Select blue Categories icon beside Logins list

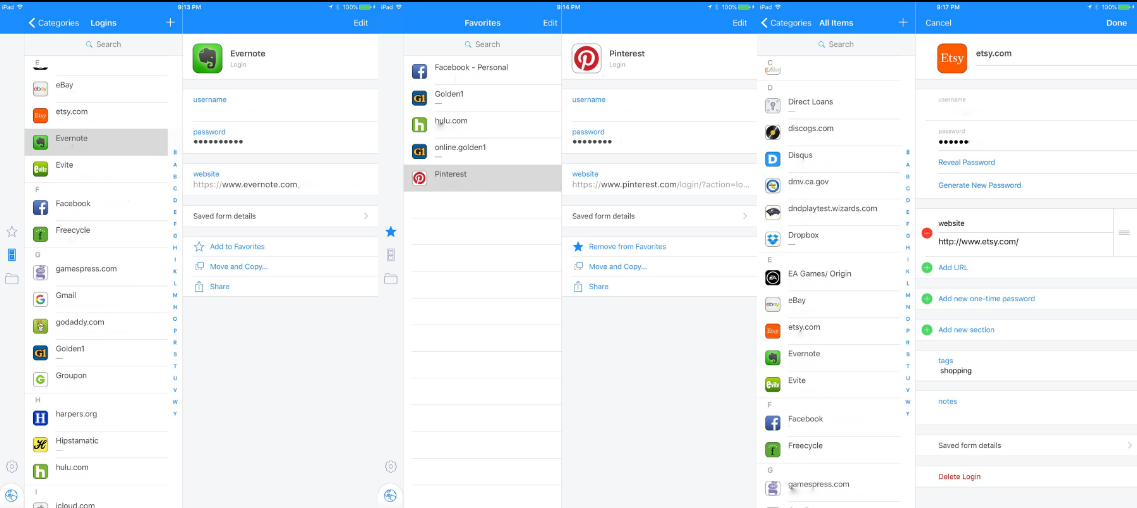12,254
